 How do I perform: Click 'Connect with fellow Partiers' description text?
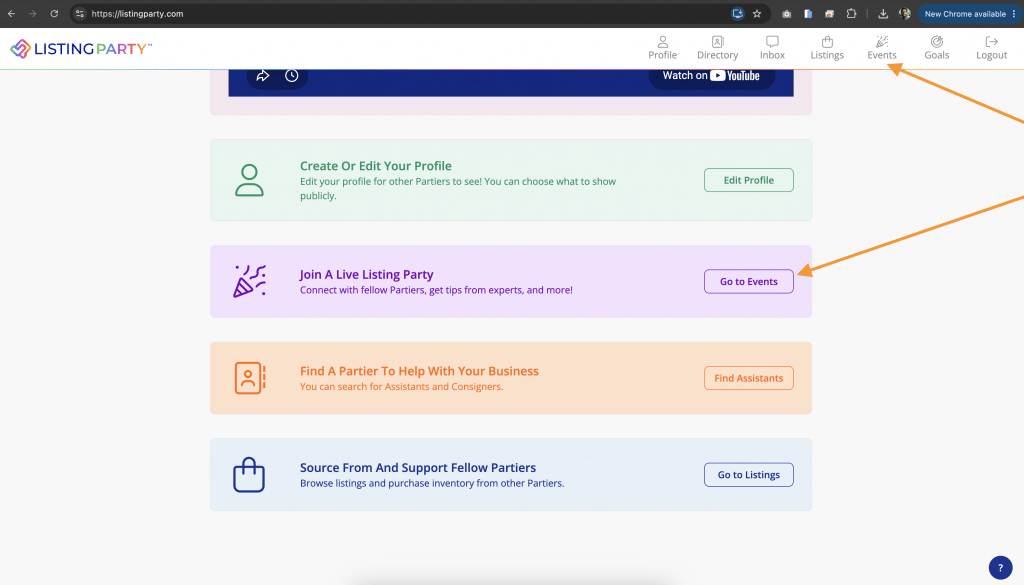(x=436, y=290)
